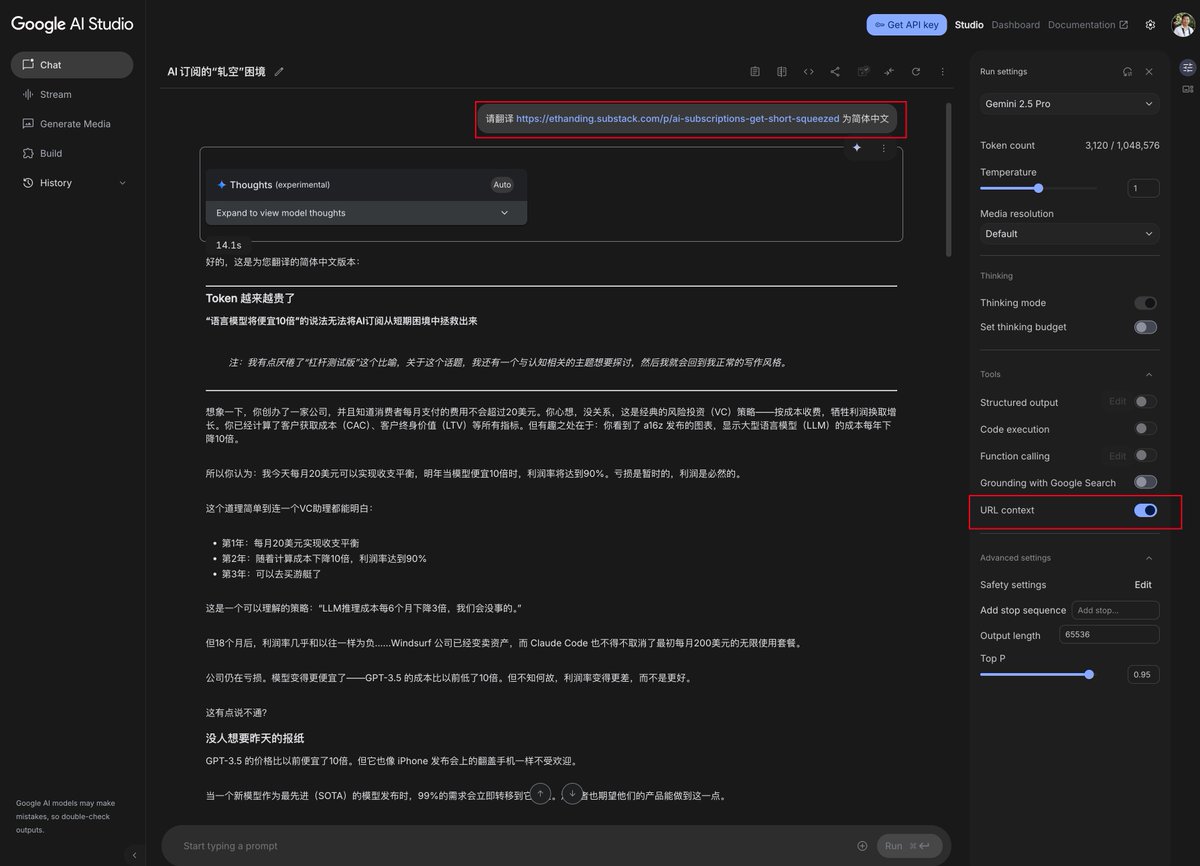Open the Documentation external link
The height and width of the screenshot is (866, 1200).
click(x=1088, y=25)
